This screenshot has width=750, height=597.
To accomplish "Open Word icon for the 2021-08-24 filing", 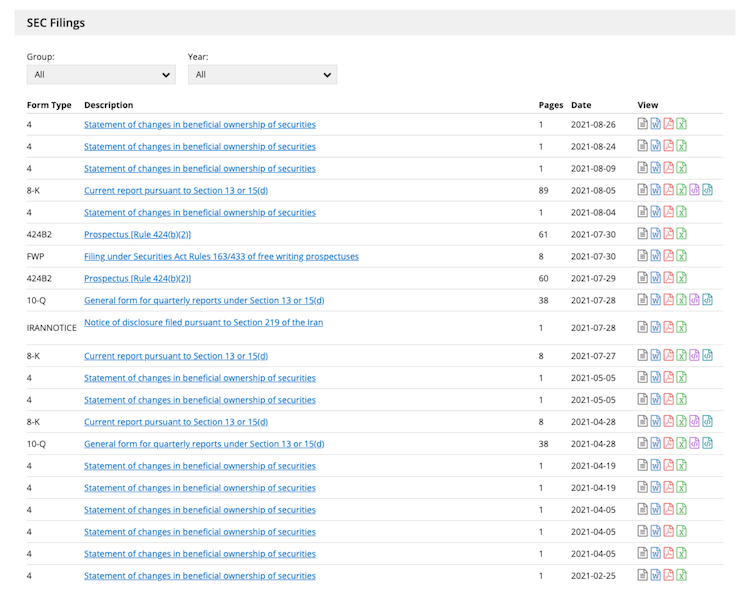I will (x=656, y=146).
